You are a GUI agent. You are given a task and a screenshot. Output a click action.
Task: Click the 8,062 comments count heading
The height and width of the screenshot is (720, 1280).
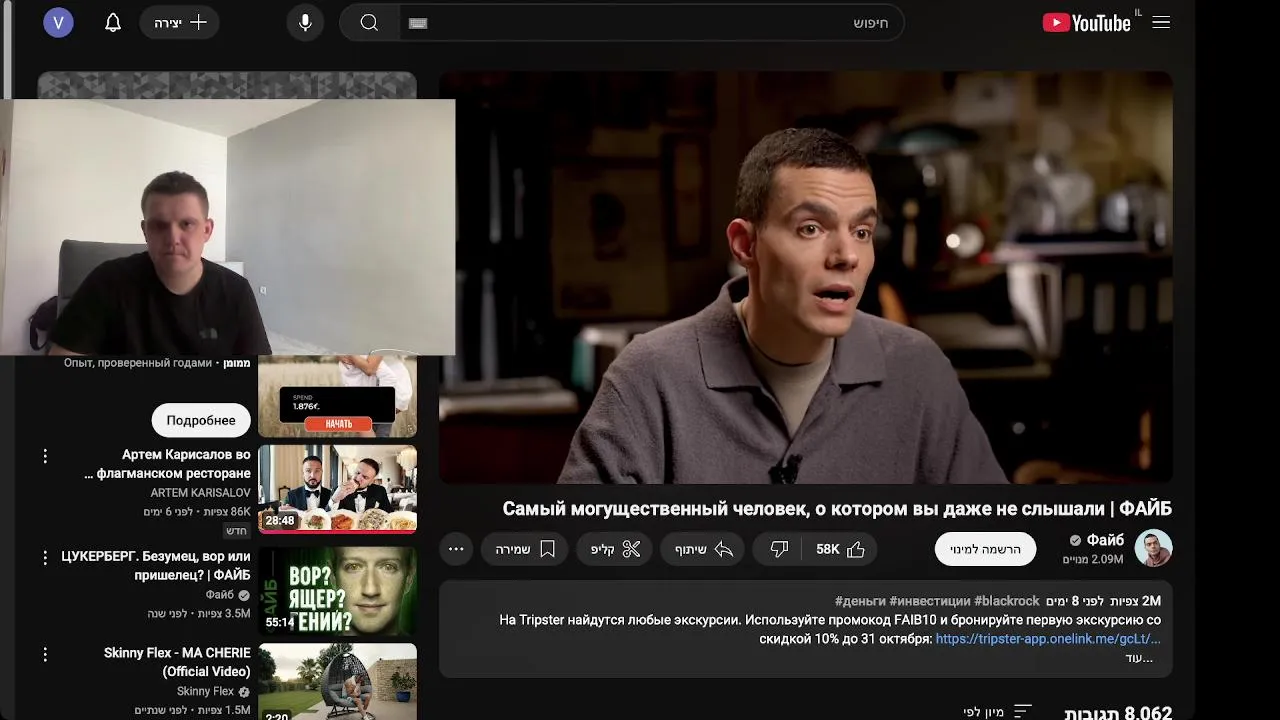(1118, 713)
